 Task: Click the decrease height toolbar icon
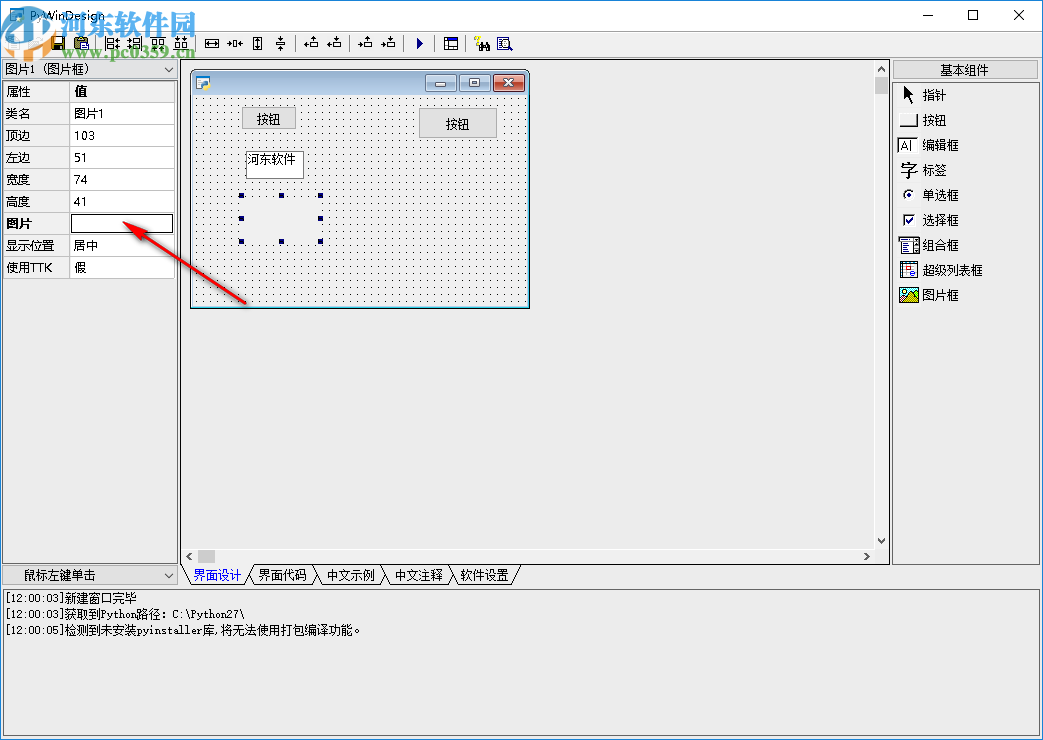click(x=281, y=43)
